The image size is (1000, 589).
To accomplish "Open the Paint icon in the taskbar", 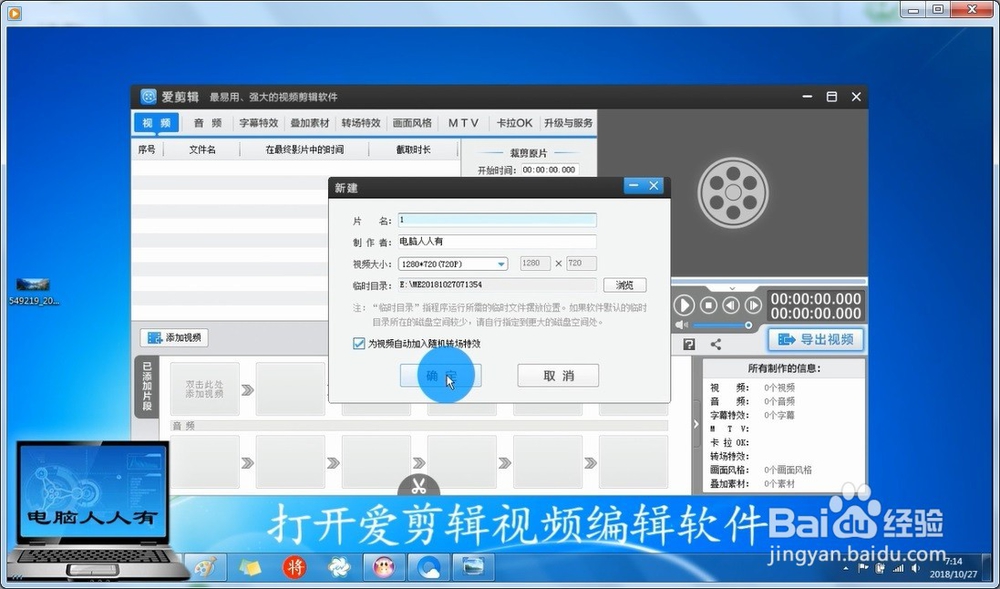I will 205,567.
